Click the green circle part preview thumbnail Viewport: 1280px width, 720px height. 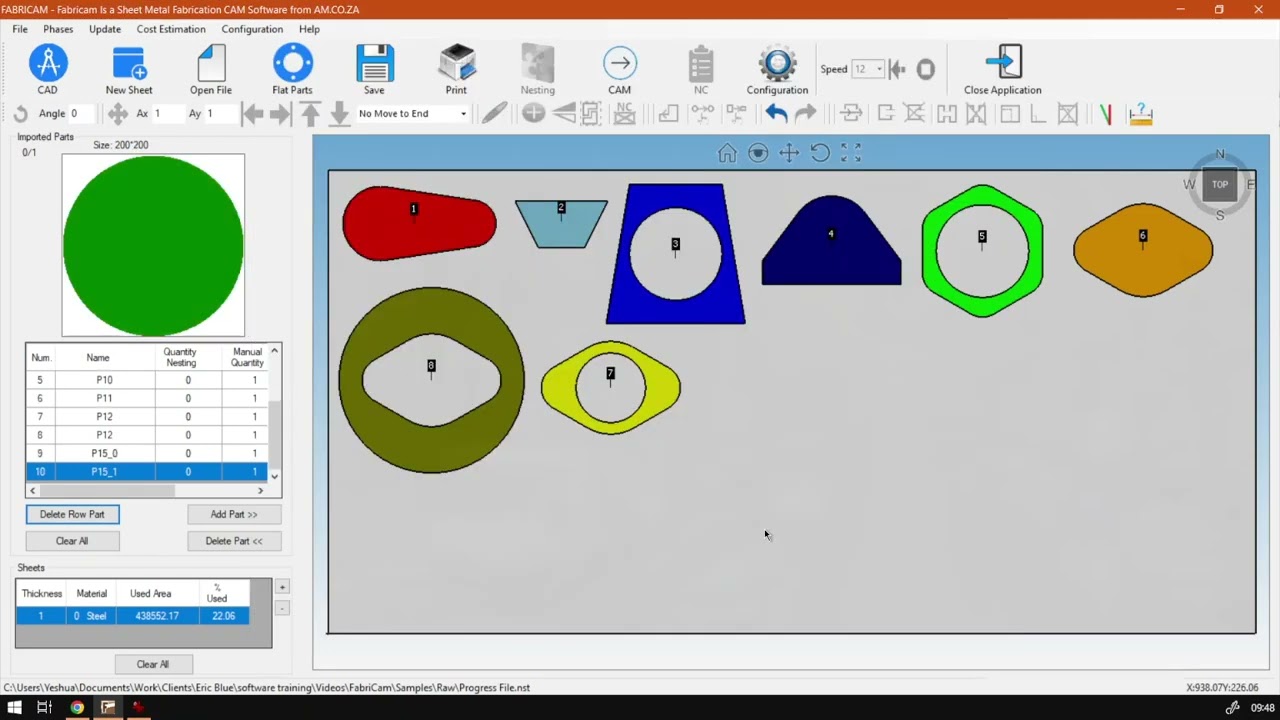153,245
